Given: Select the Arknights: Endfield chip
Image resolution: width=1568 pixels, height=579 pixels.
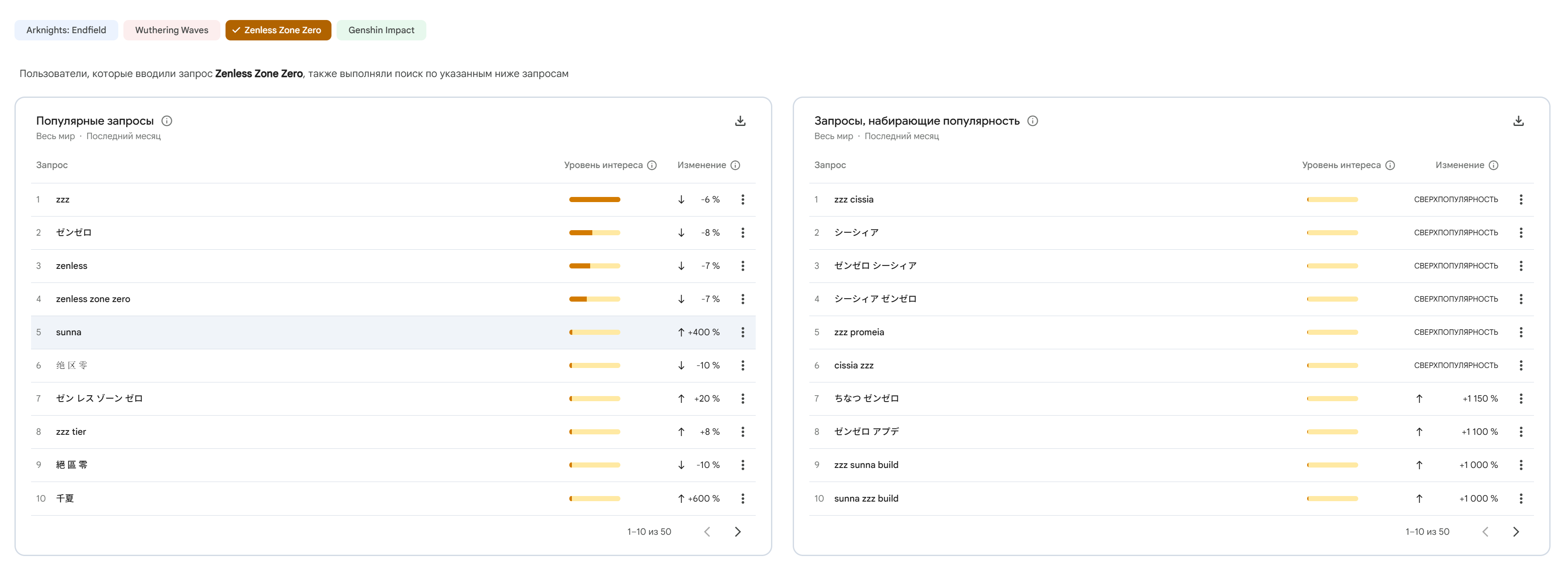Looking at the screenshot, I should click(x=66, y=30).
